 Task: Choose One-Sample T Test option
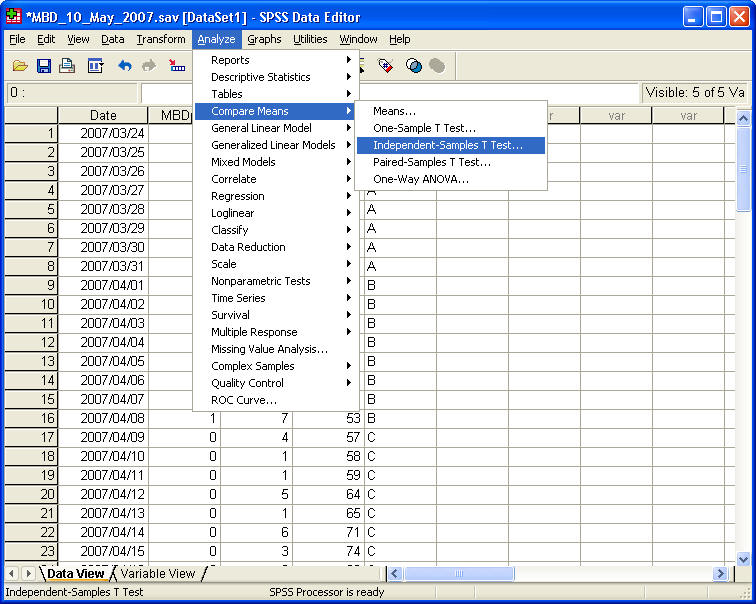click(x=451, y=128)
